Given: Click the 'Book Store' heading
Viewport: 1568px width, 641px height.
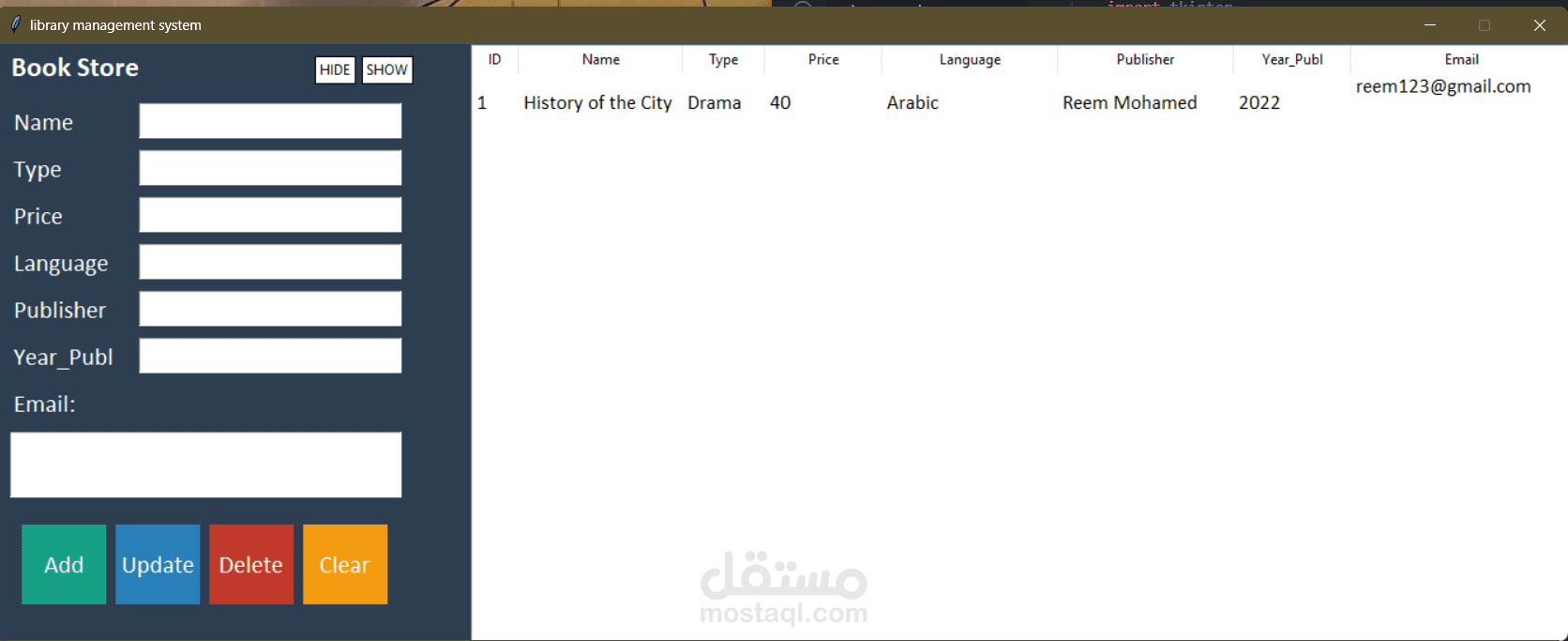Looking at the screenshot, I should point(75,68).
